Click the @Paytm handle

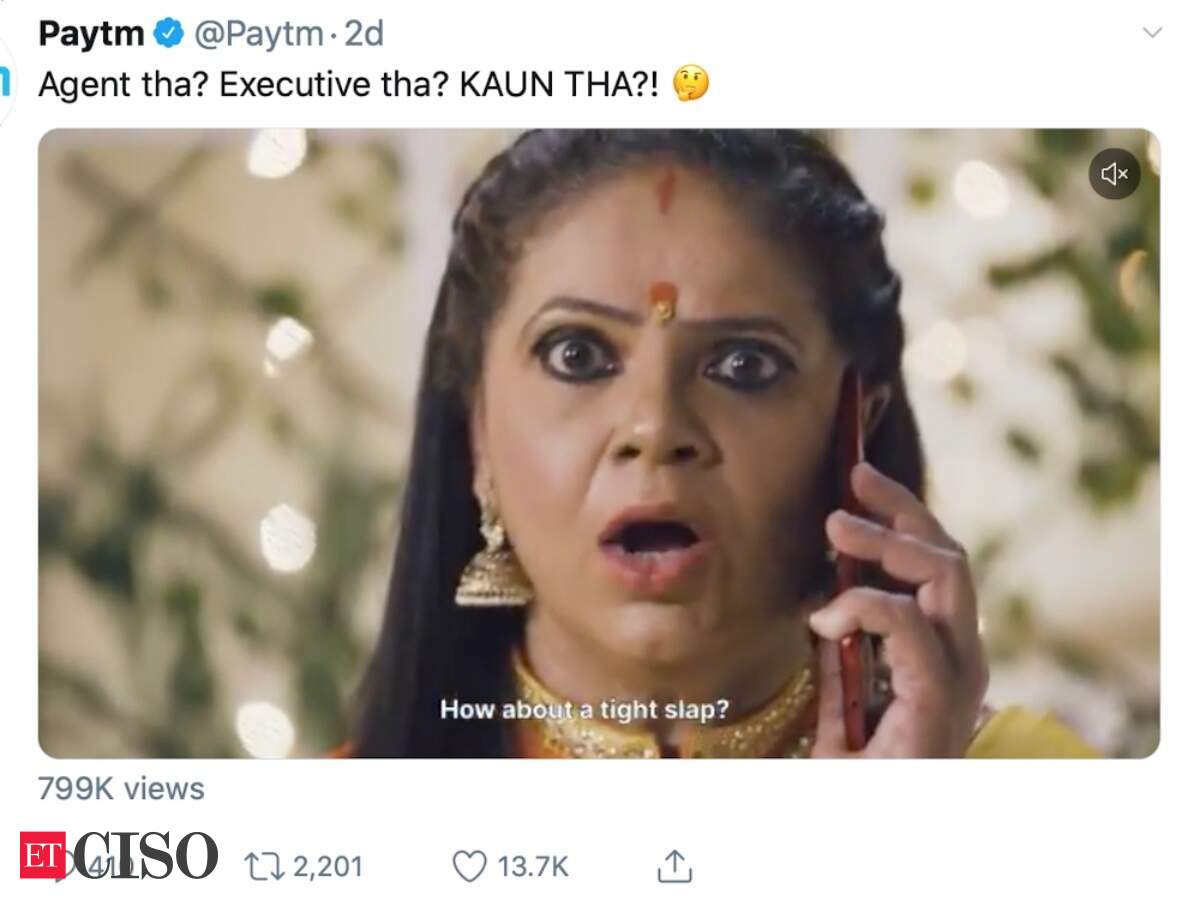(x=257, y=34)
